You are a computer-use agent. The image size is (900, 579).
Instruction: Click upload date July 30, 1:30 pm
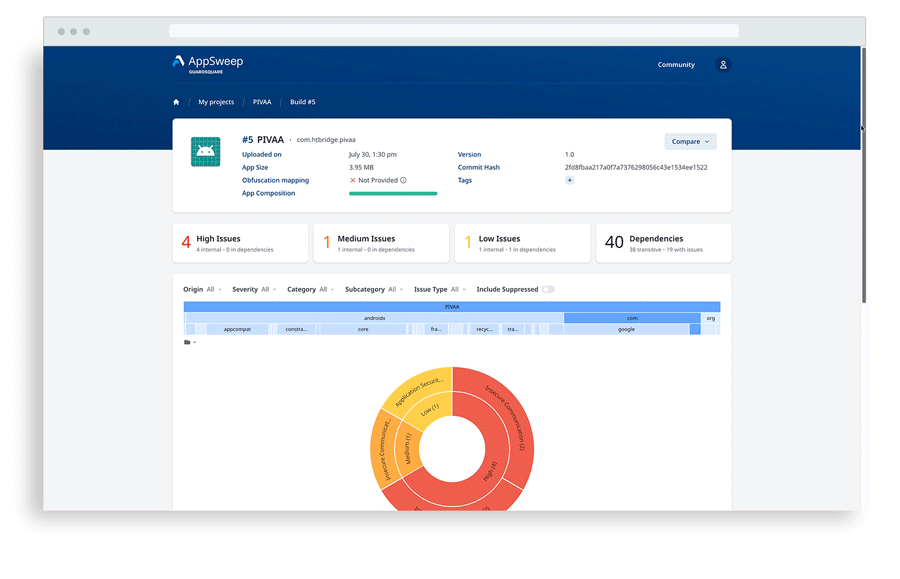(373, 154)
